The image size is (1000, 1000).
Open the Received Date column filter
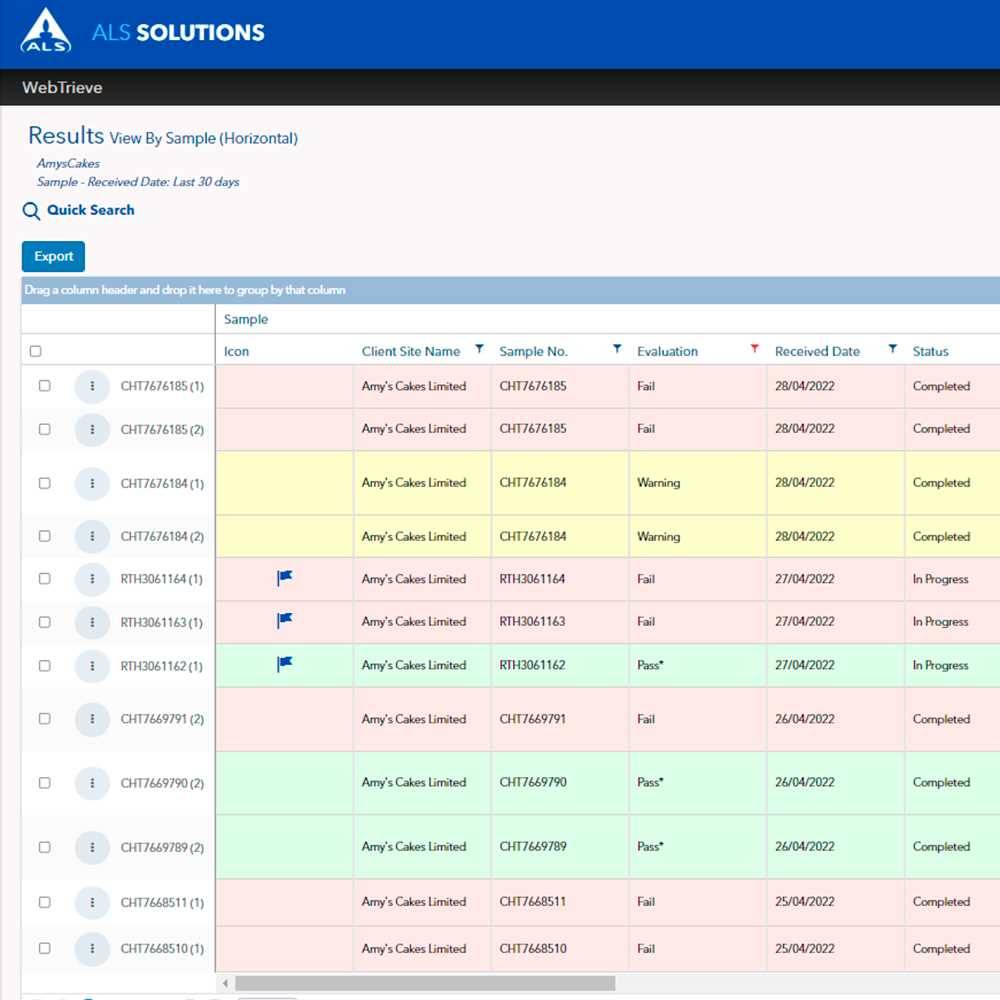coord(892,349)
